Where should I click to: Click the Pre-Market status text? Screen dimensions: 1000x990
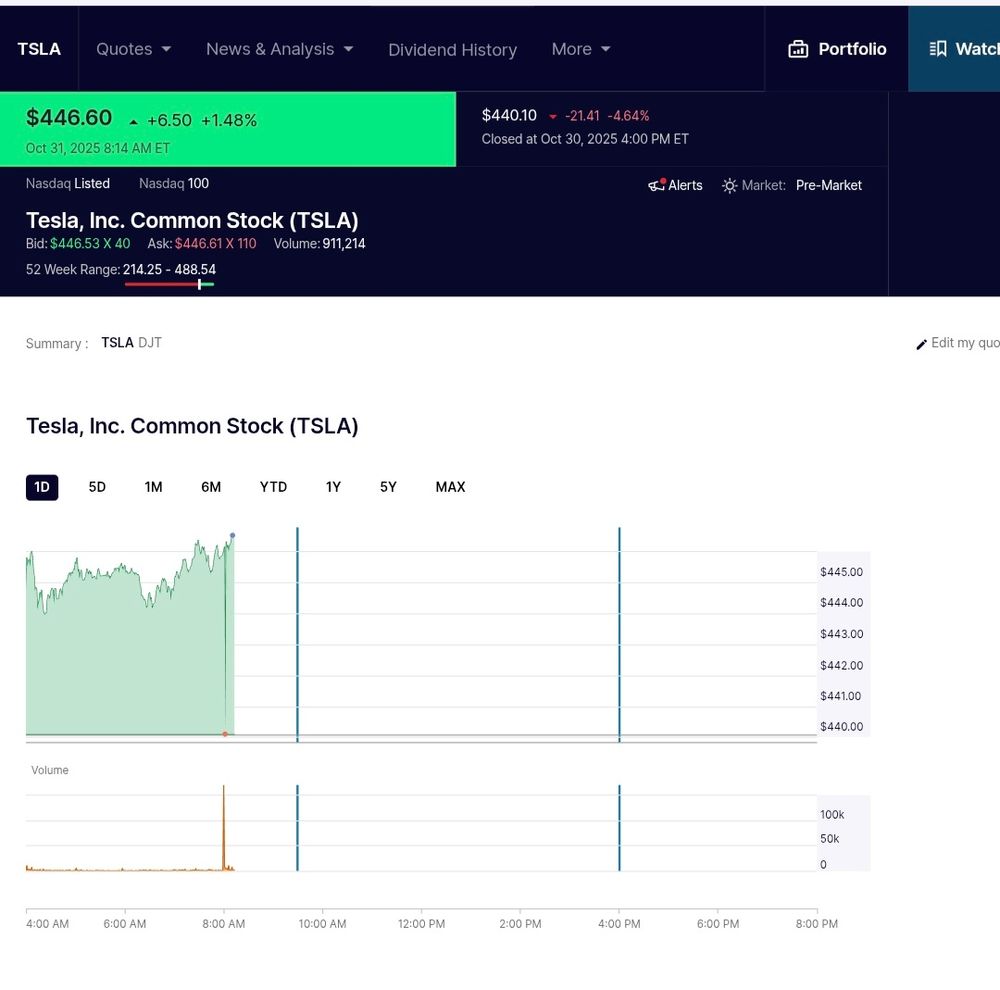click(828, 186)
